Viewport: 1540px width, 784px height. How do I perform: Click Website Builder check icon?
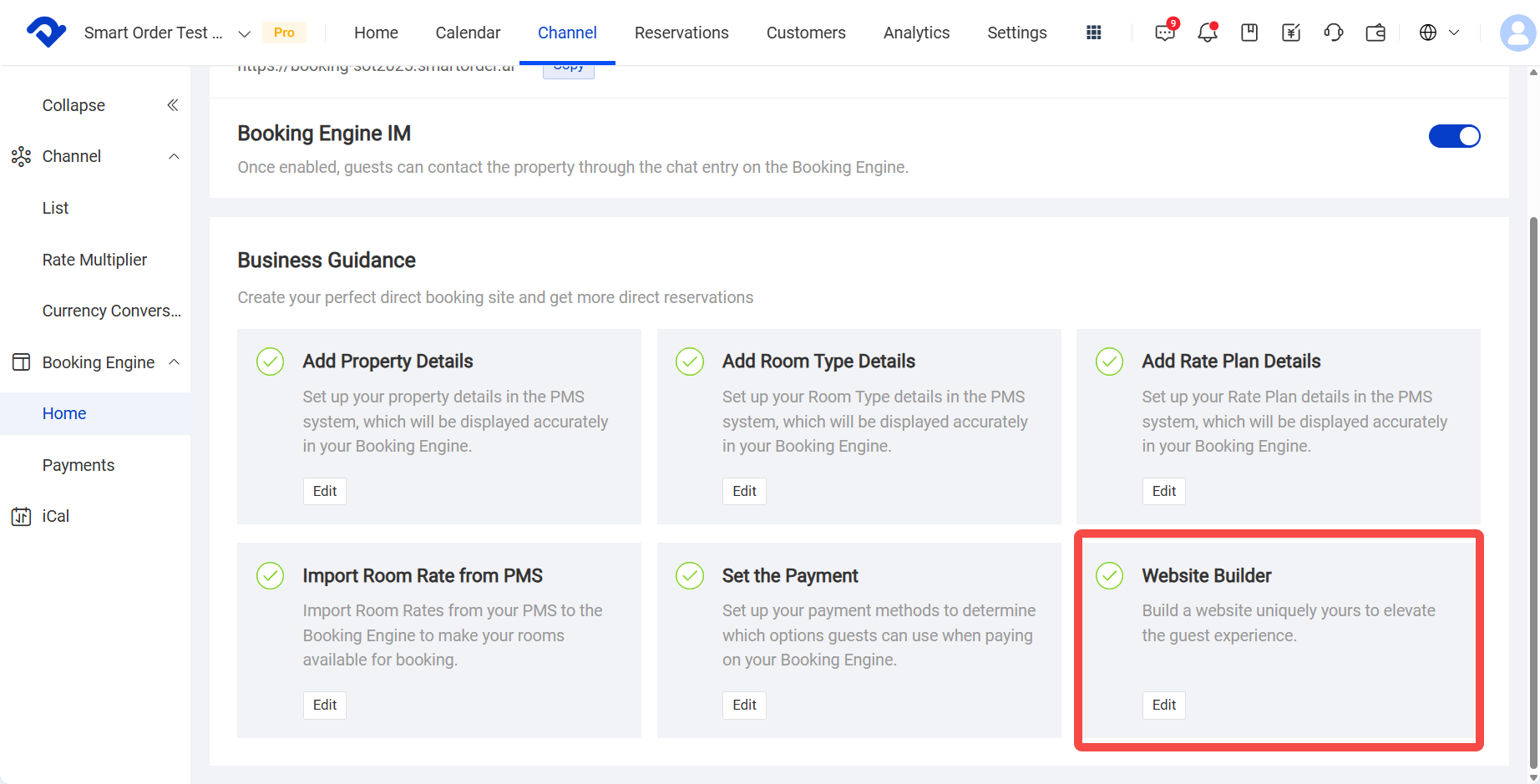(1109, 575)
